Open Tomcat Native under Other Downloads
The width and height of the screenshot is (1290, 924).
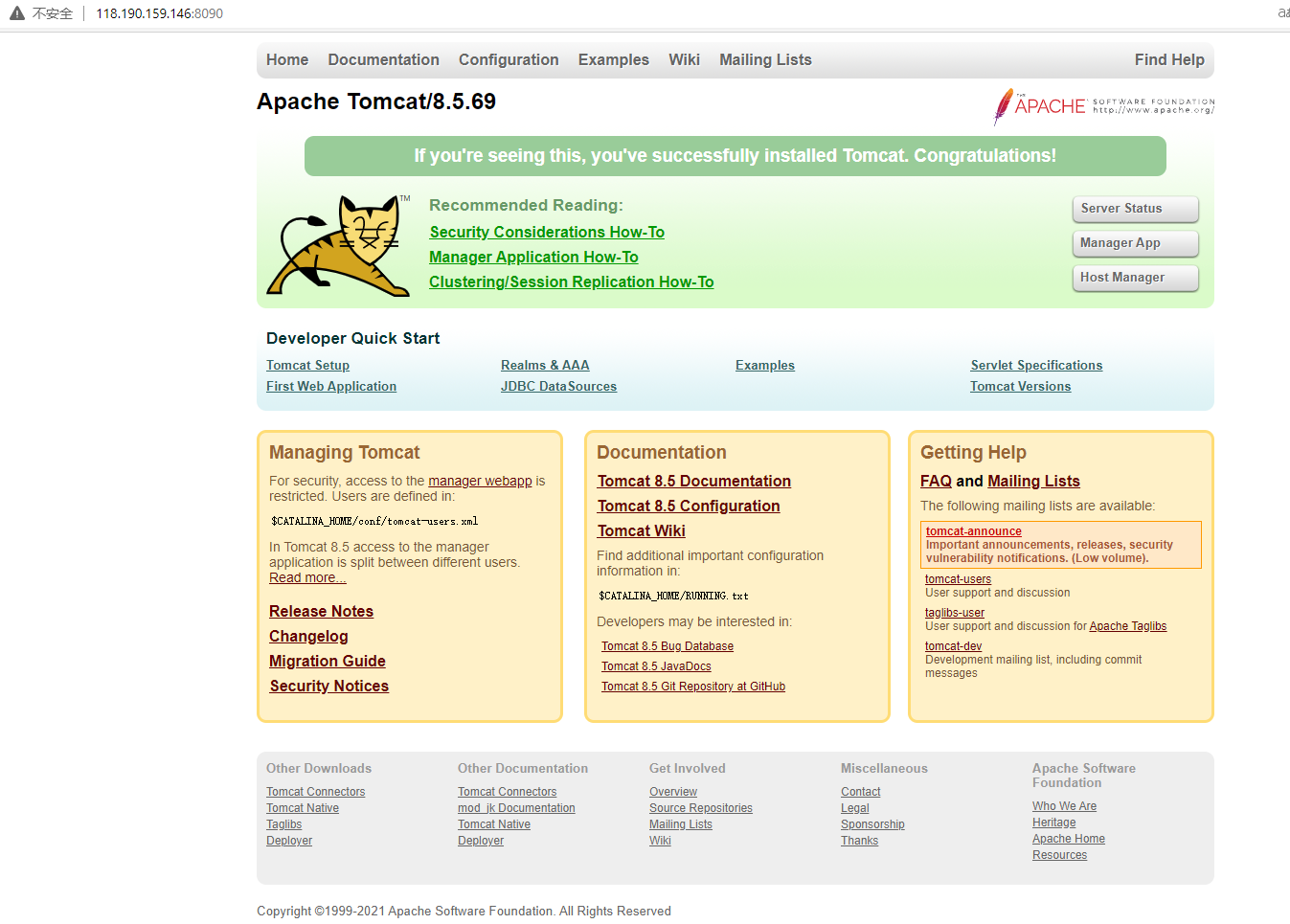[x=303, y=808]
